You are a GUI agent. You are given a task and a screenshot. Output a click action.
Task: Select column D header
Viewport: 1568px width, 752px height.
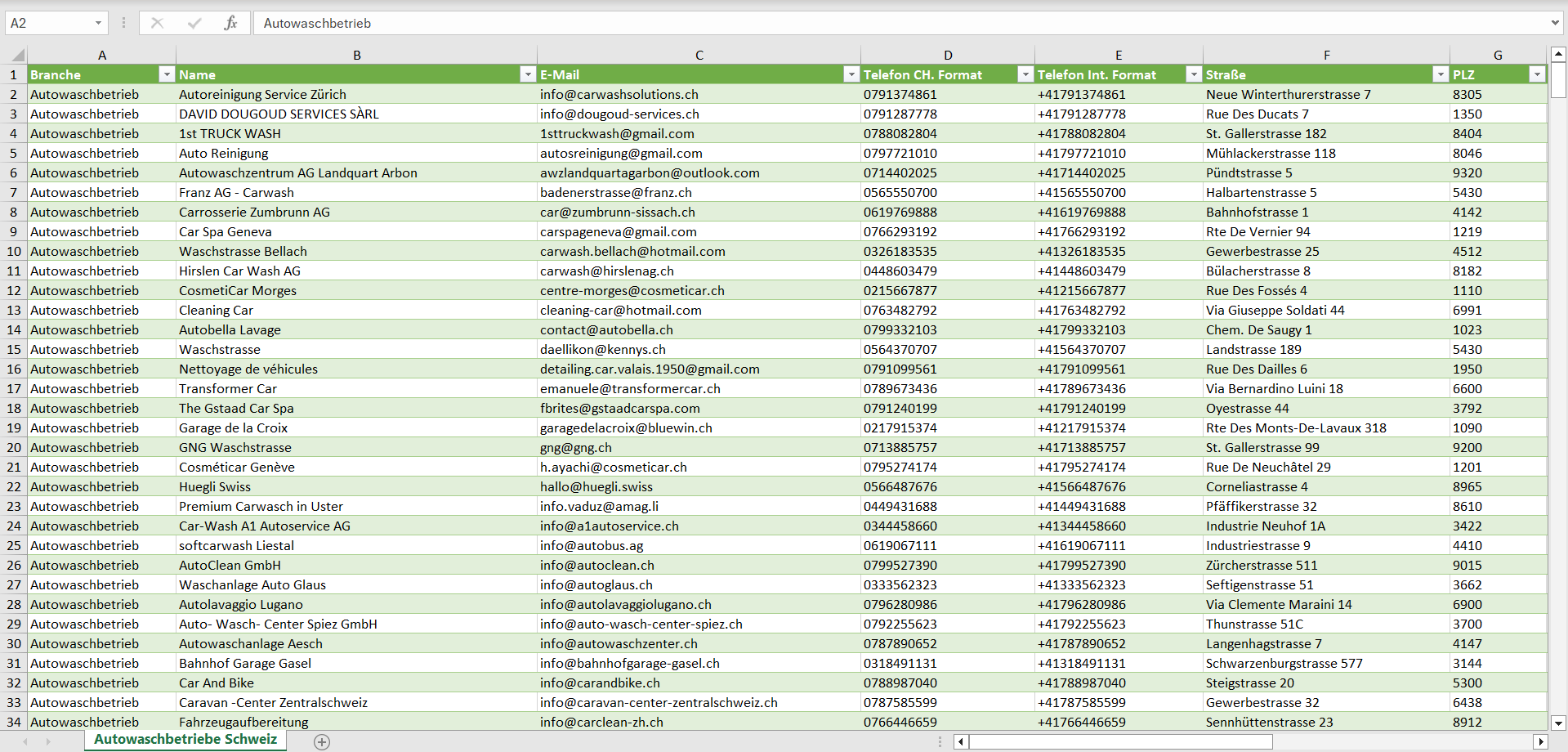pyautogui.click(x=948, y=56)
